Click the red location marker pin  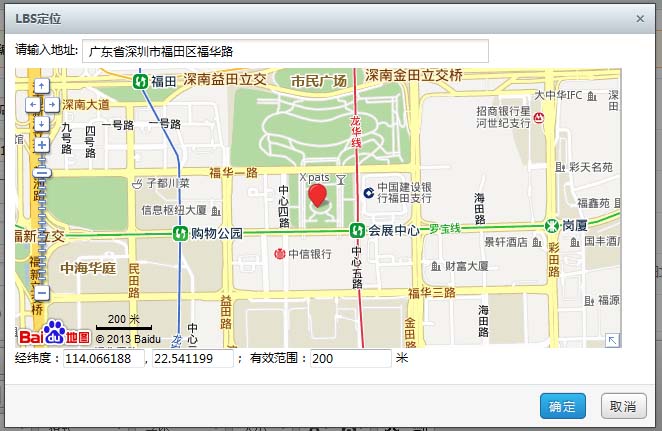click(317, 195)
